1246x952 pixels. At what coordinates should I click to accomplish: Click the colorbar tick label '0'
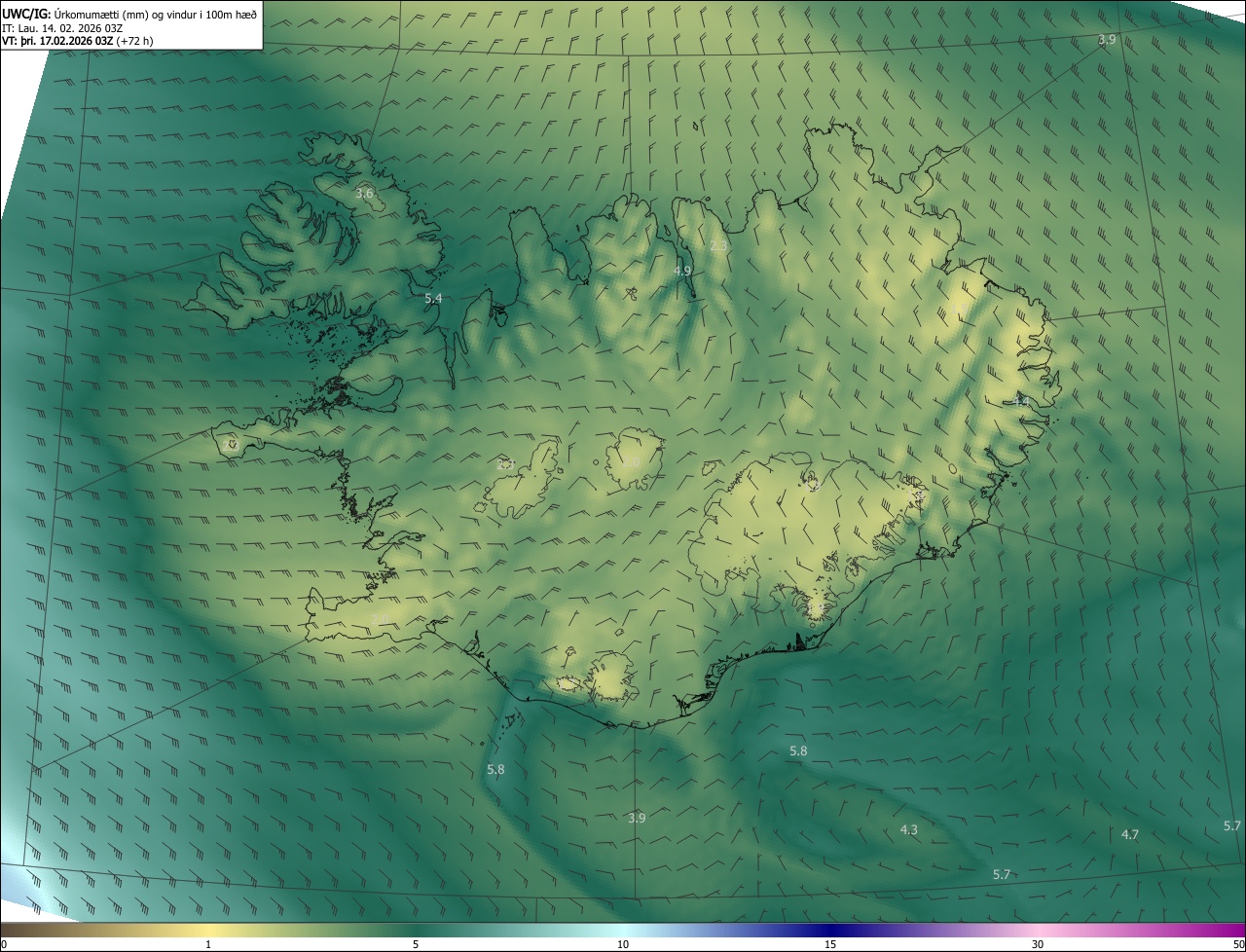(x=4, y=944)
